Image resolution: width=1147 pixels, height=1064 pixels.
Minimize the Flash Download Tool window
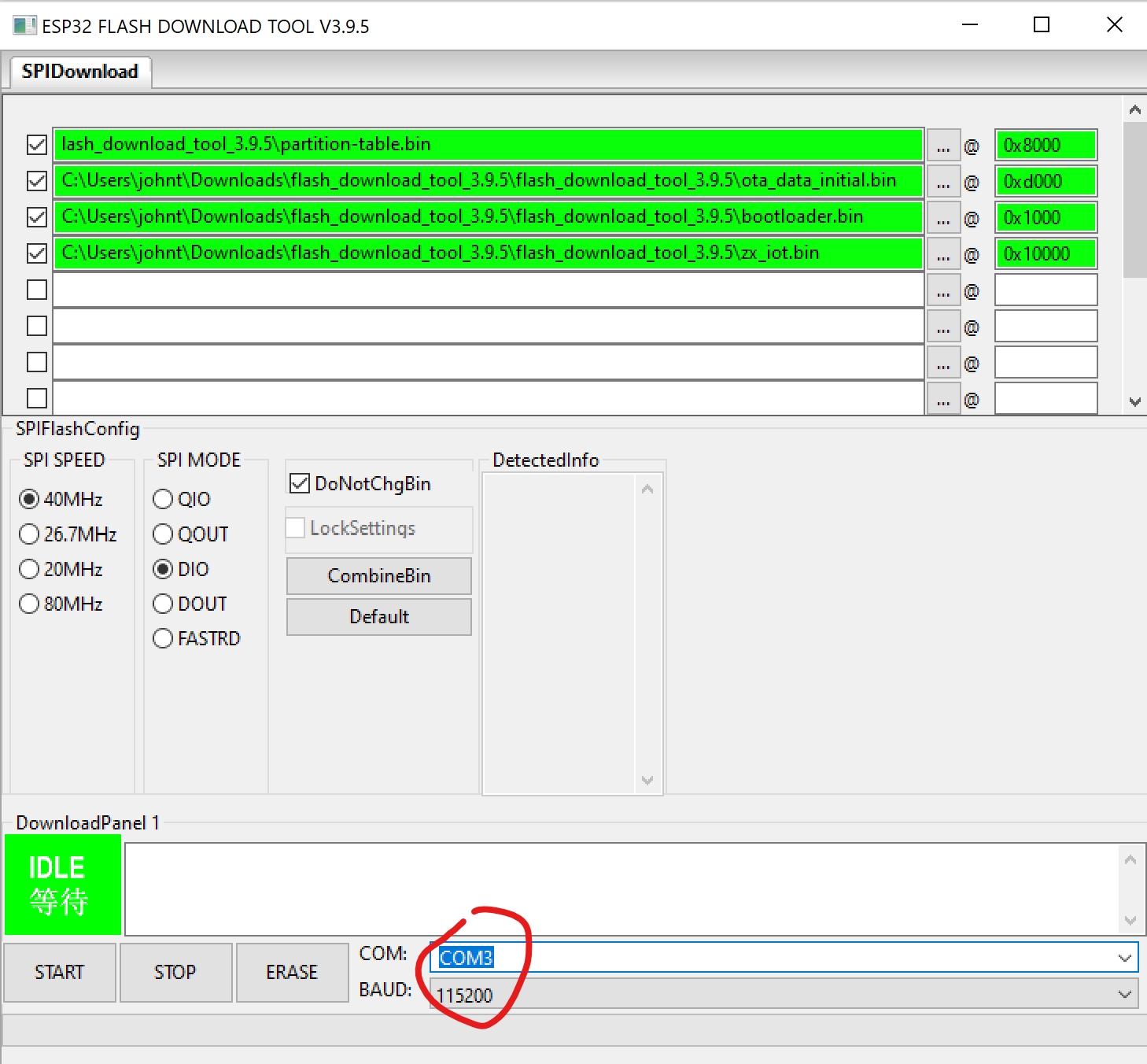coord(970,25)
